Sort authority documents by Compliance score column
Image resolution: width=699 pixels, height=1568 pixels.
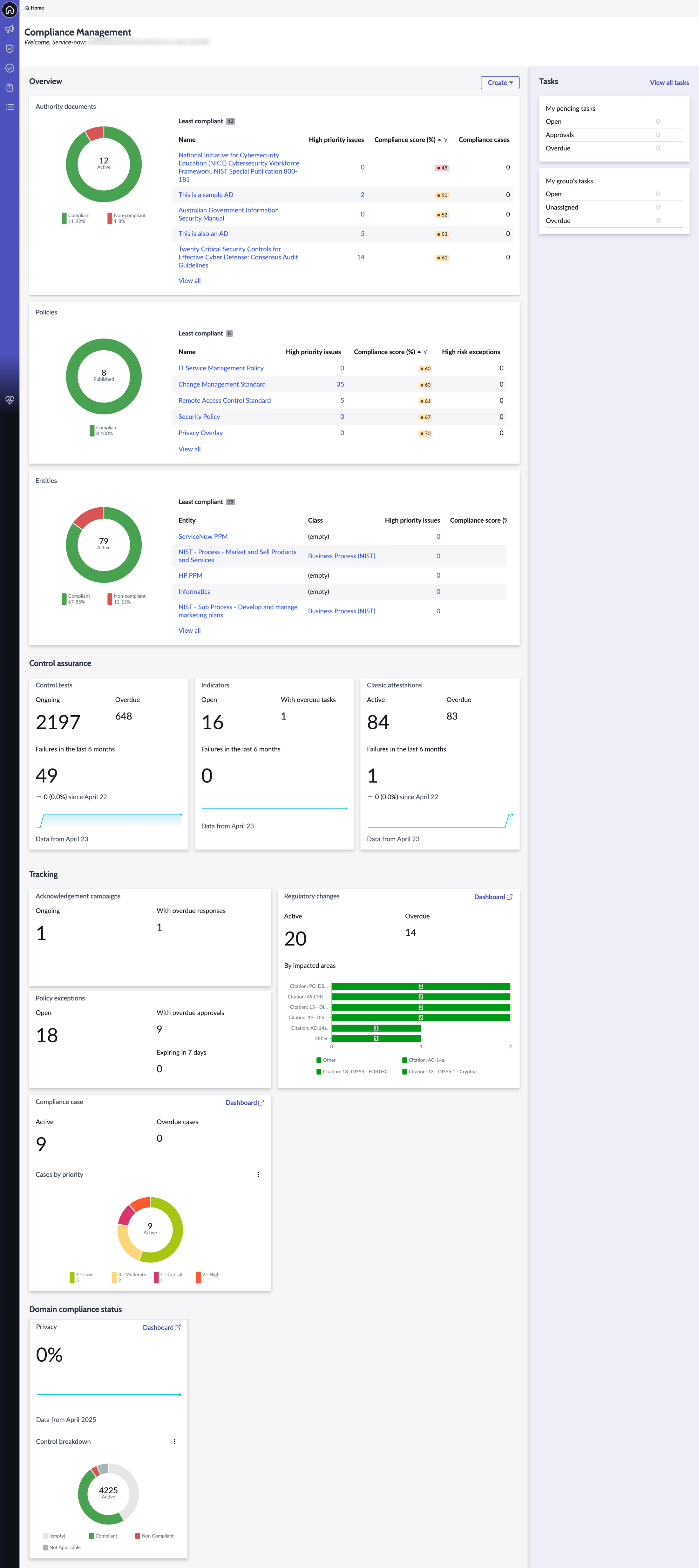click(x=404, y=140)
